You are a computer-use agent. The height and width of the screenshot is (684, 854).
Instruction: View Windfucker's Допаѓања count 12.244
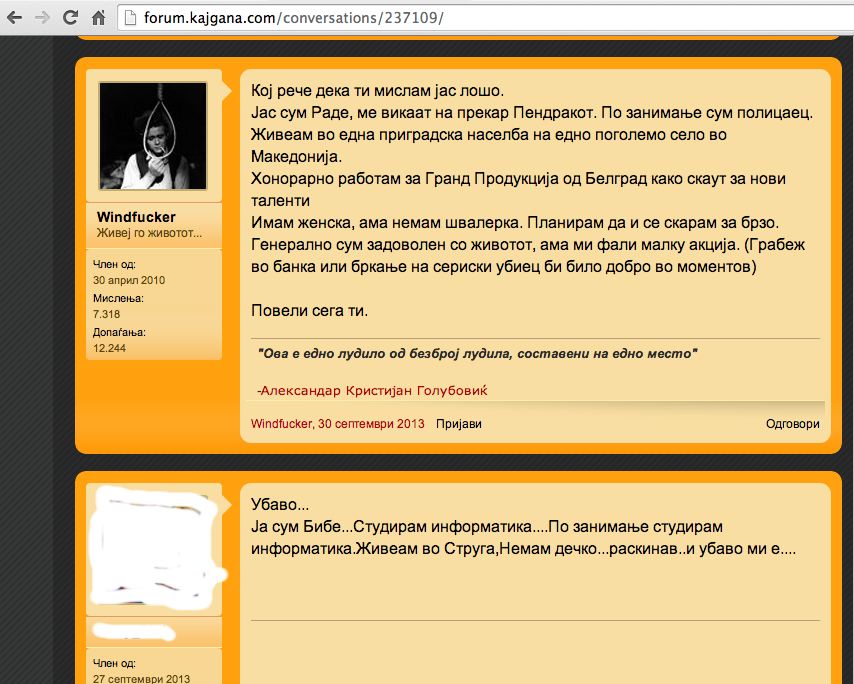109,347
